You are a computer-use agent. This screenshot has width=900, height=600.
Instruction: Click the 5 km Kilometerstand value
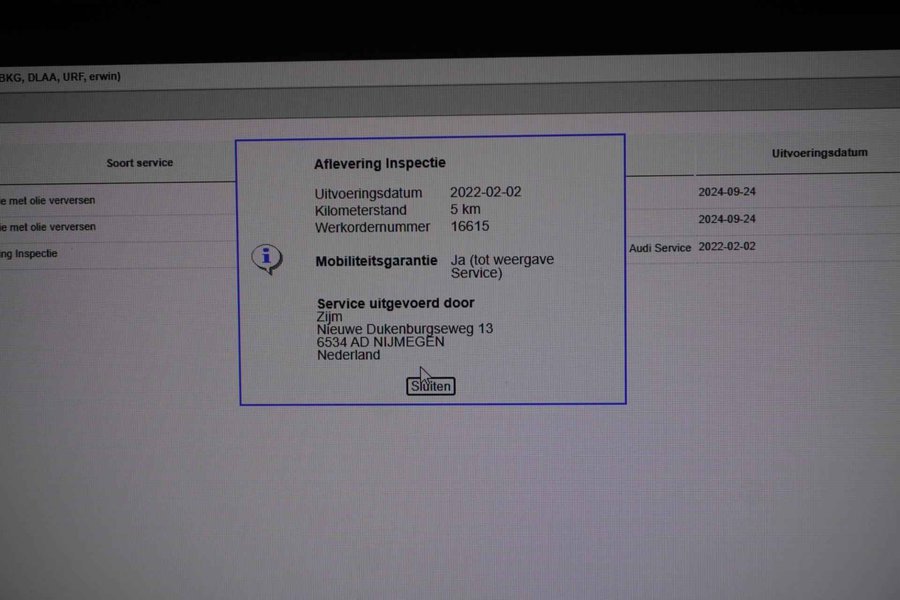[x=466, y=210]
